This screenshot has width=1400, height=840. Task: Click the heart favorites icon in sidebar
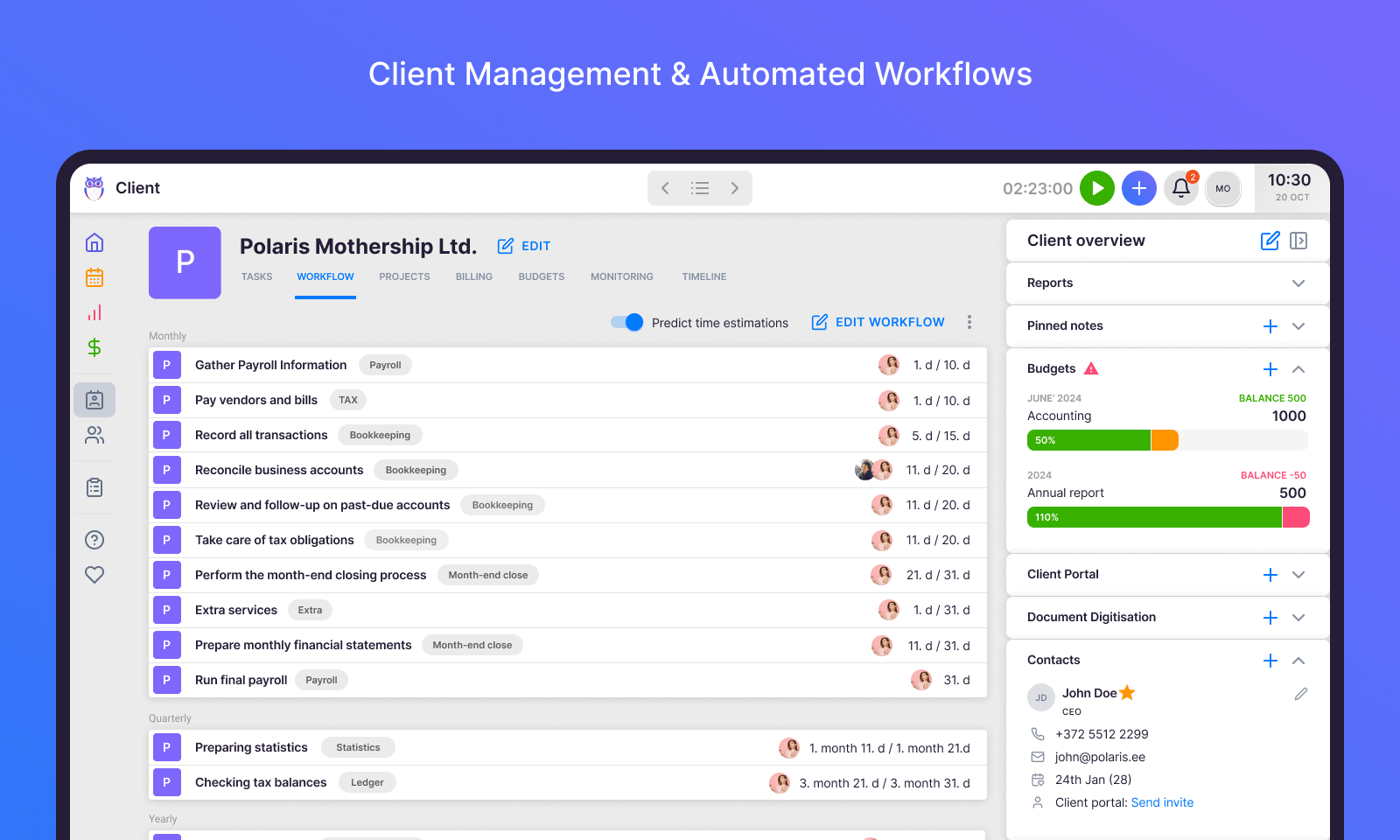click(x=94, y=574)
